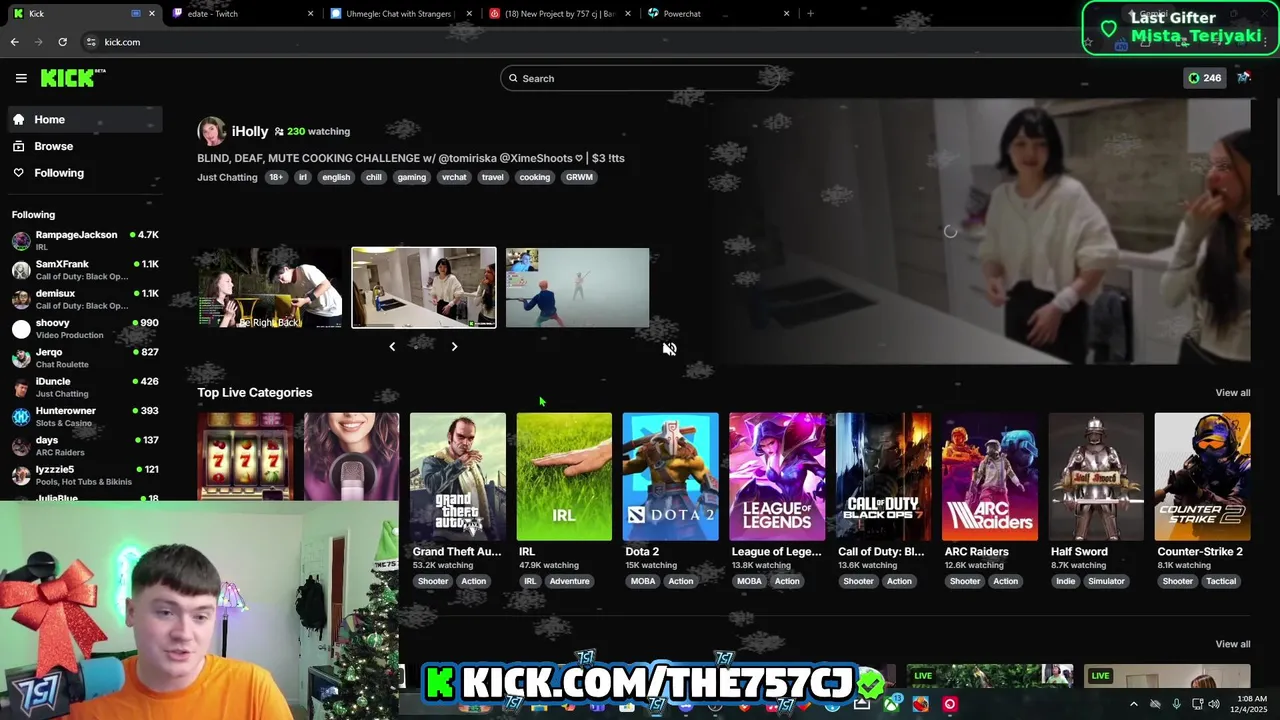The image size is (1280, 720).
Task: Switch to the edate - Twitch tab
Action: pyautogui.click(x=242, y=14)
